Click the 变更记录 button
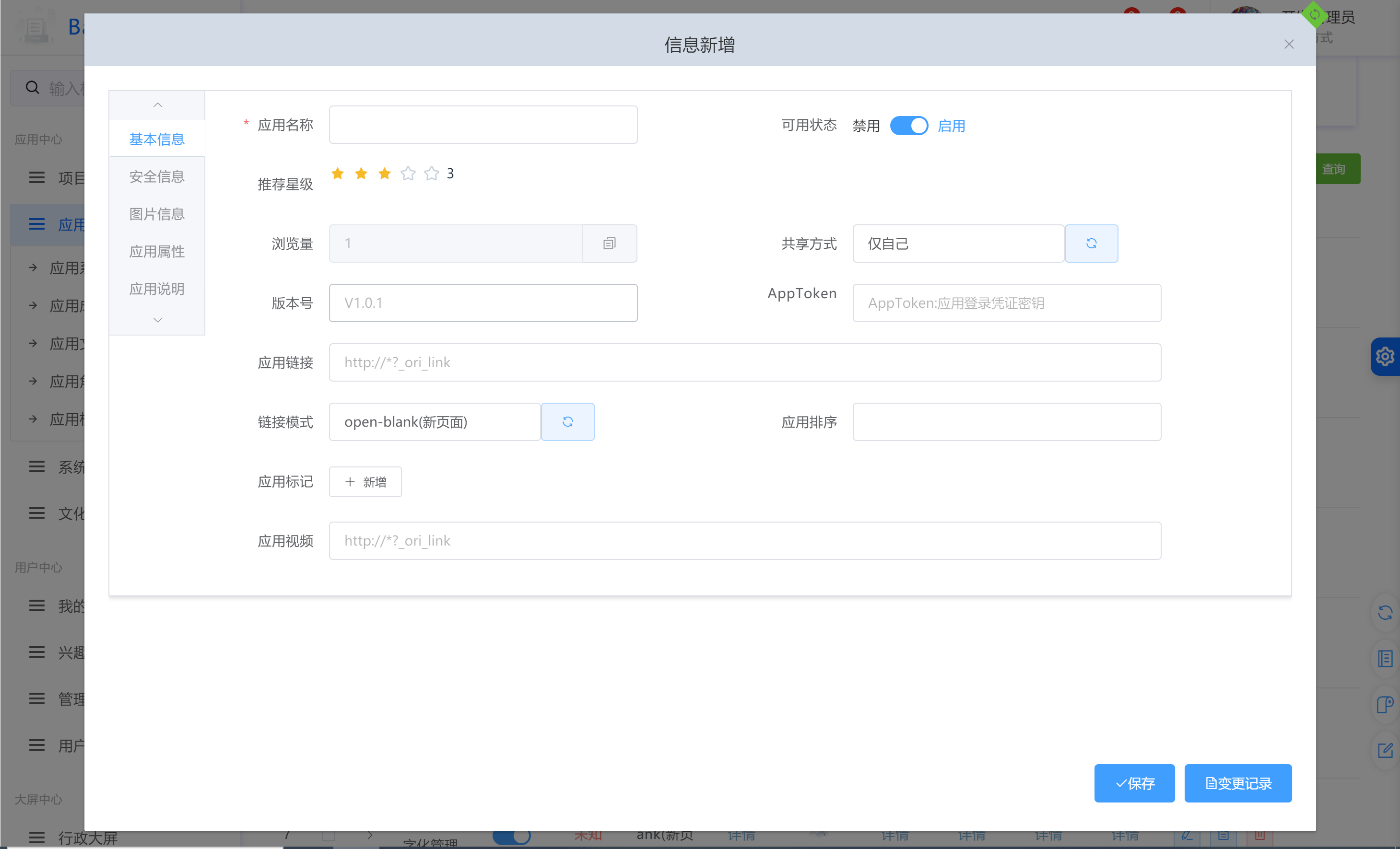 (1237, 783)
